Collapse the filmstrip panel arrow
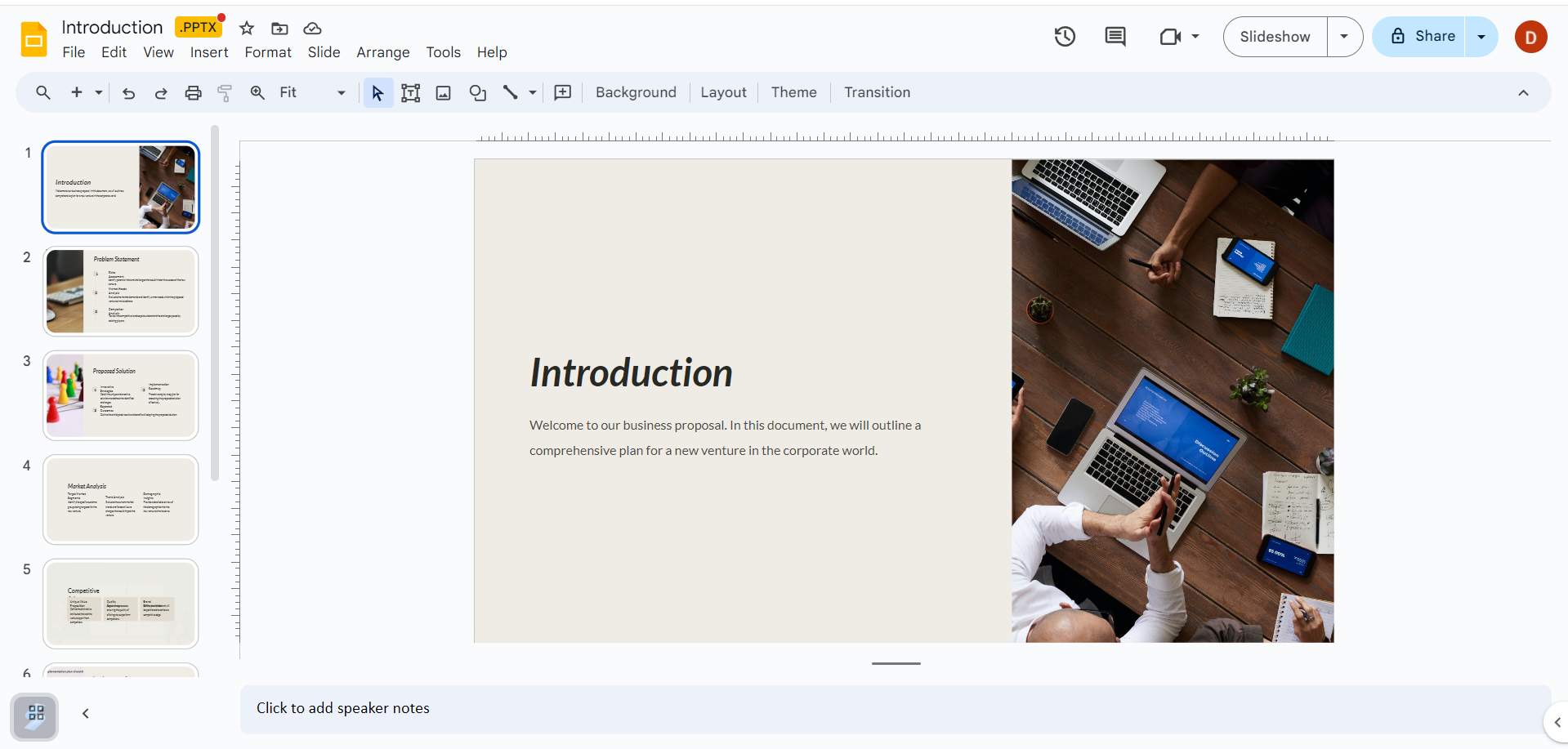1568x749 pixels. tap(86, 714)
